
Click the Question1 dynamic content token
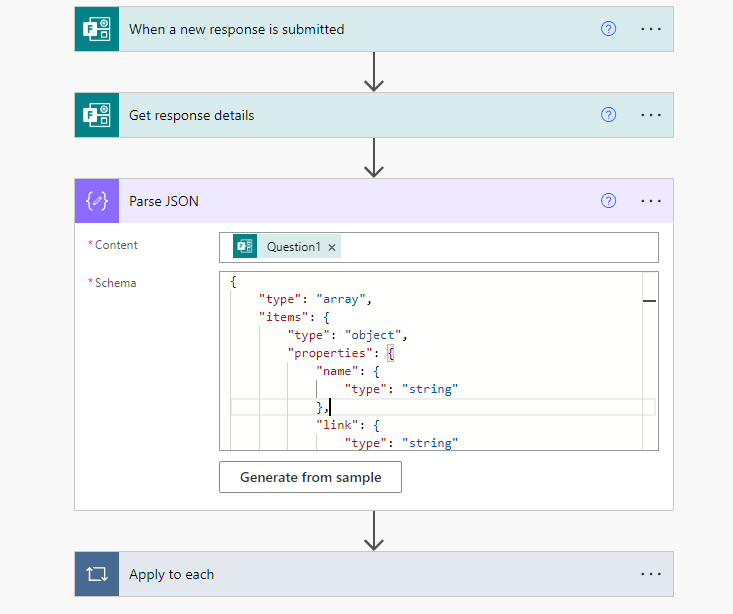(x=293, y=247)
